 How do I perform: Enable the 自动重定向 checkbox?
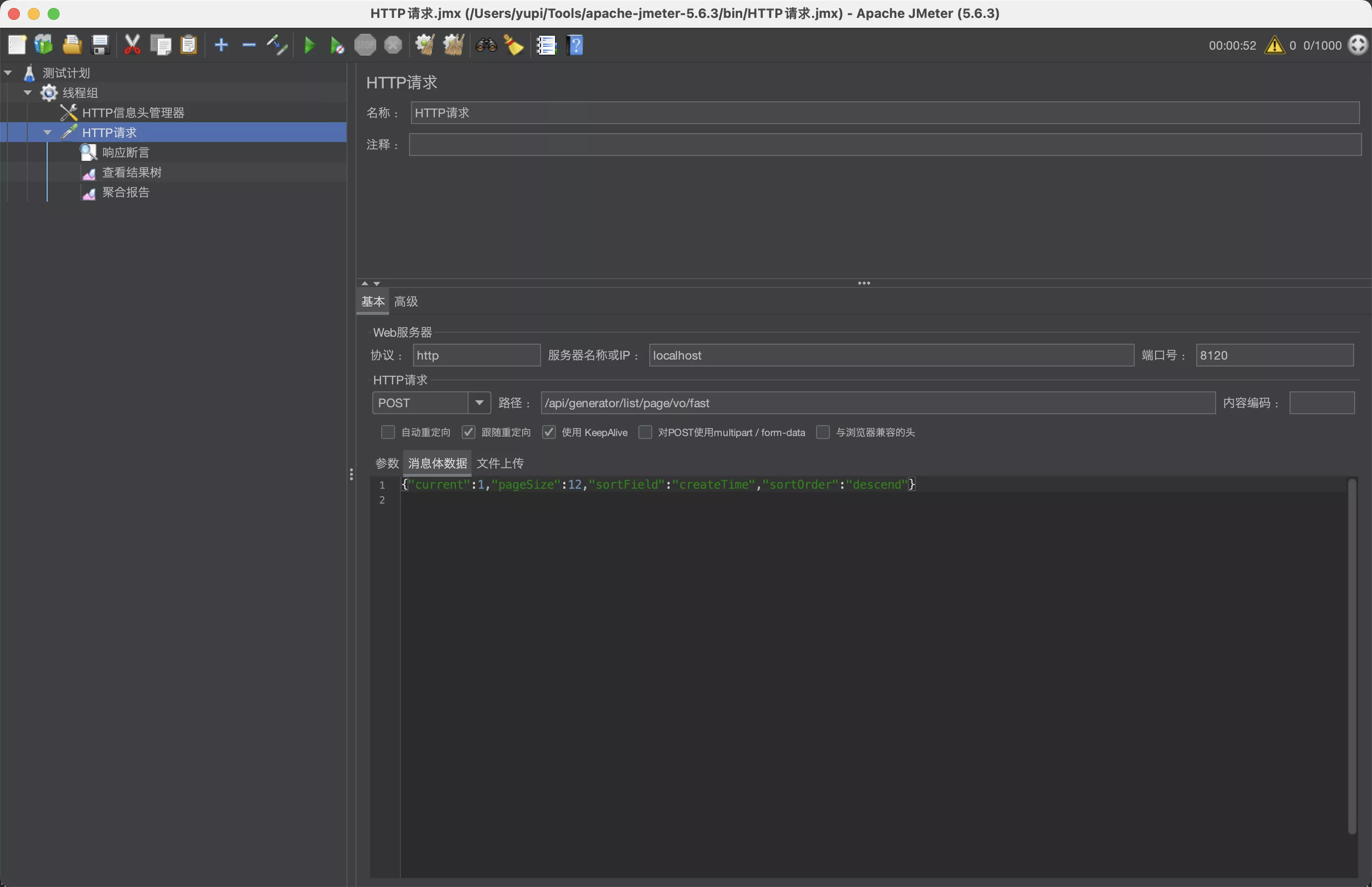point(388,432)
